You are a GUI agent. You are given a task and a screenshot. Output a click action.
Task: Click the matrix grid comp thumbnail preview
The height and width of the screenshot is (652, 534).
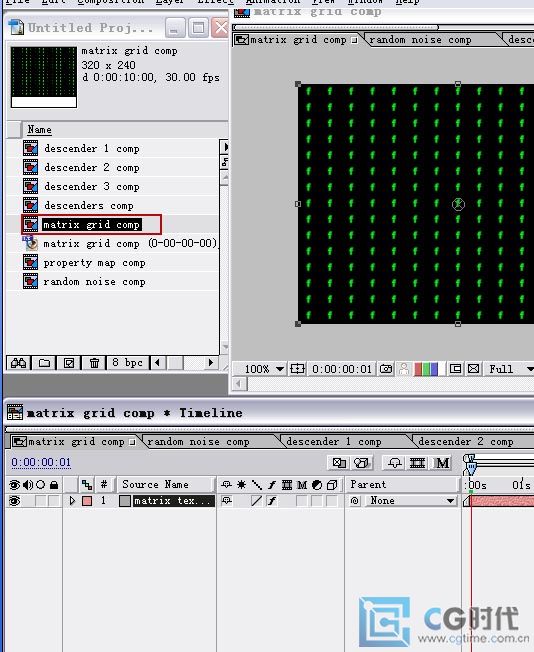44,77
